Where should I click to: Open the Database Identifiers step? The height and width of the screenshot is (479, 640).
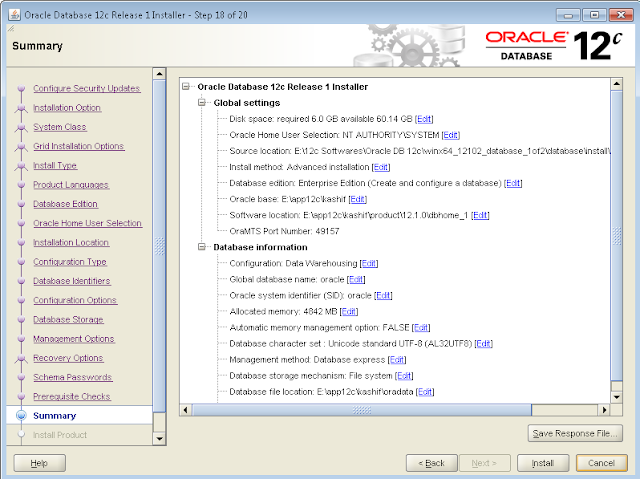click(71, 281)
